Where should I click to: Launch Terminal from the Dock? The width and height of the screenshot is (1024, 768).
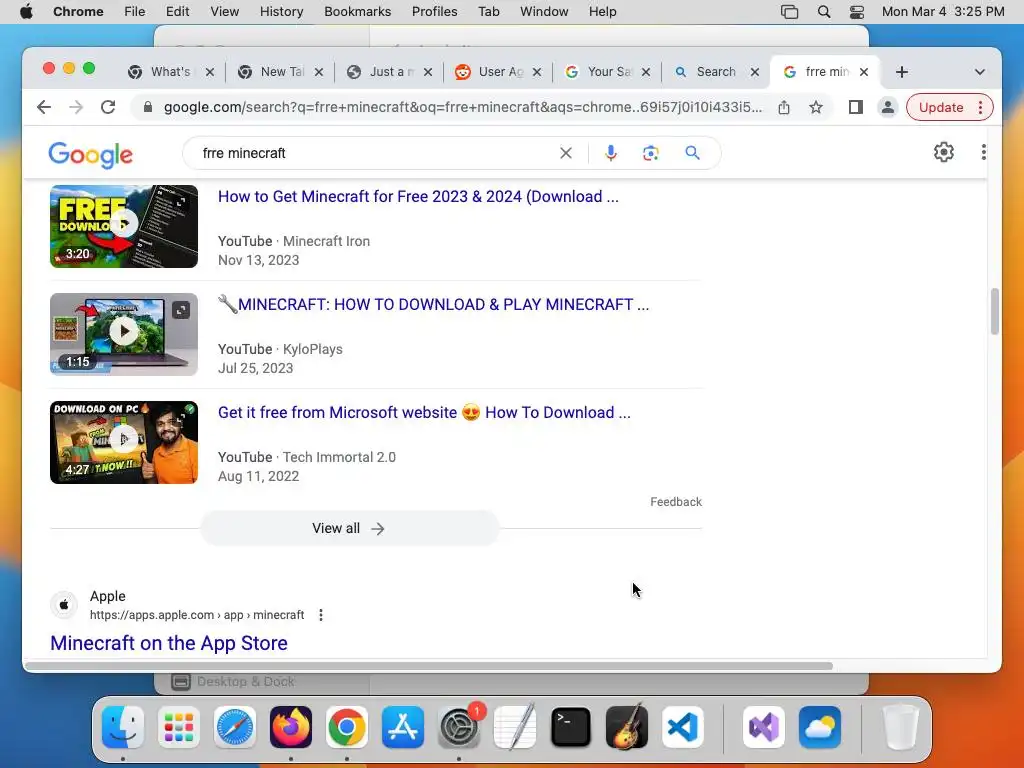571,727
